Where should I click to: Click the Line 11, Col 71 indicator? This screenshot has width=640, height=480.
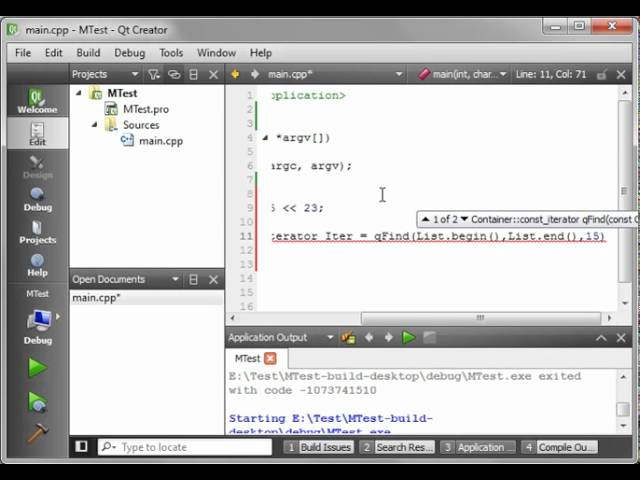551,74
